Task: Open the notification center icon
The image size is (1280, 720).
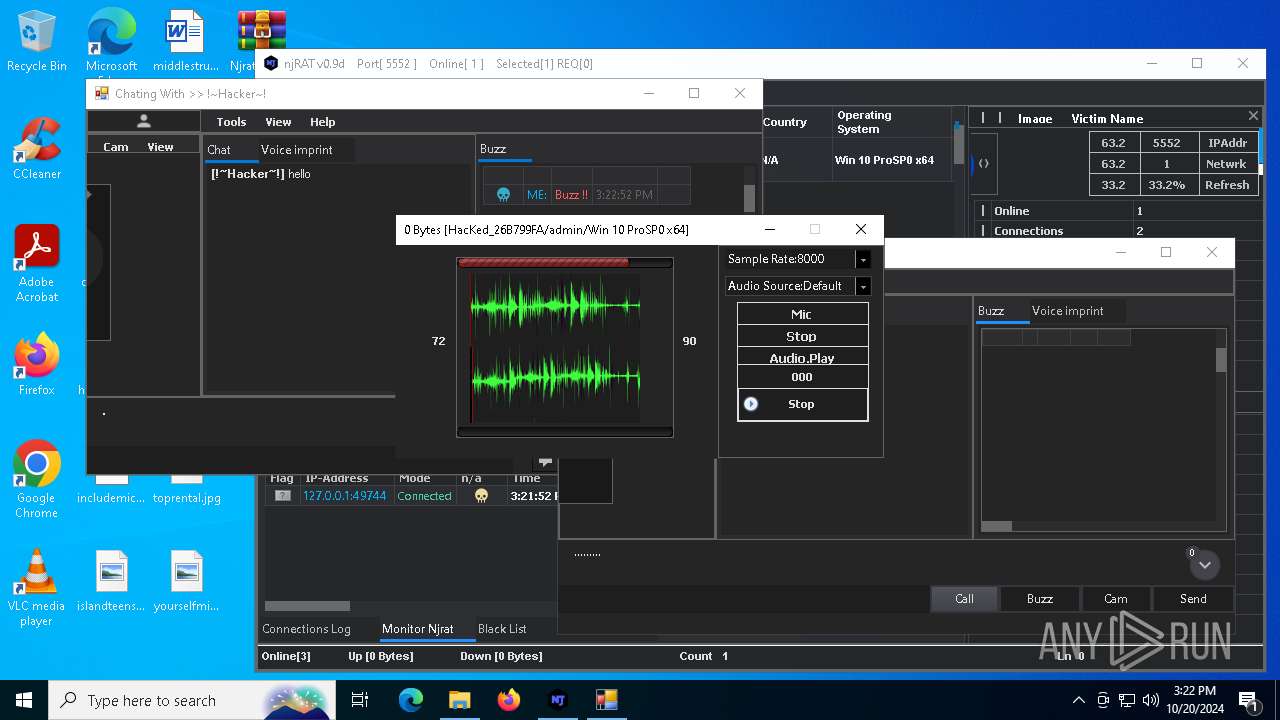Action: (x=1249, y=700)
